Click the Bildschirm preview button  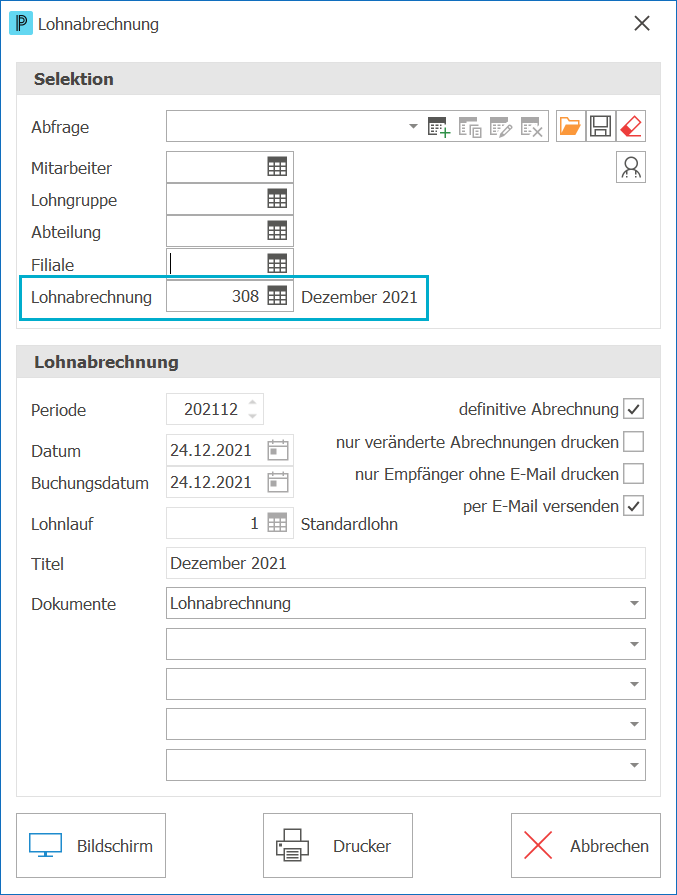[91, 845]
